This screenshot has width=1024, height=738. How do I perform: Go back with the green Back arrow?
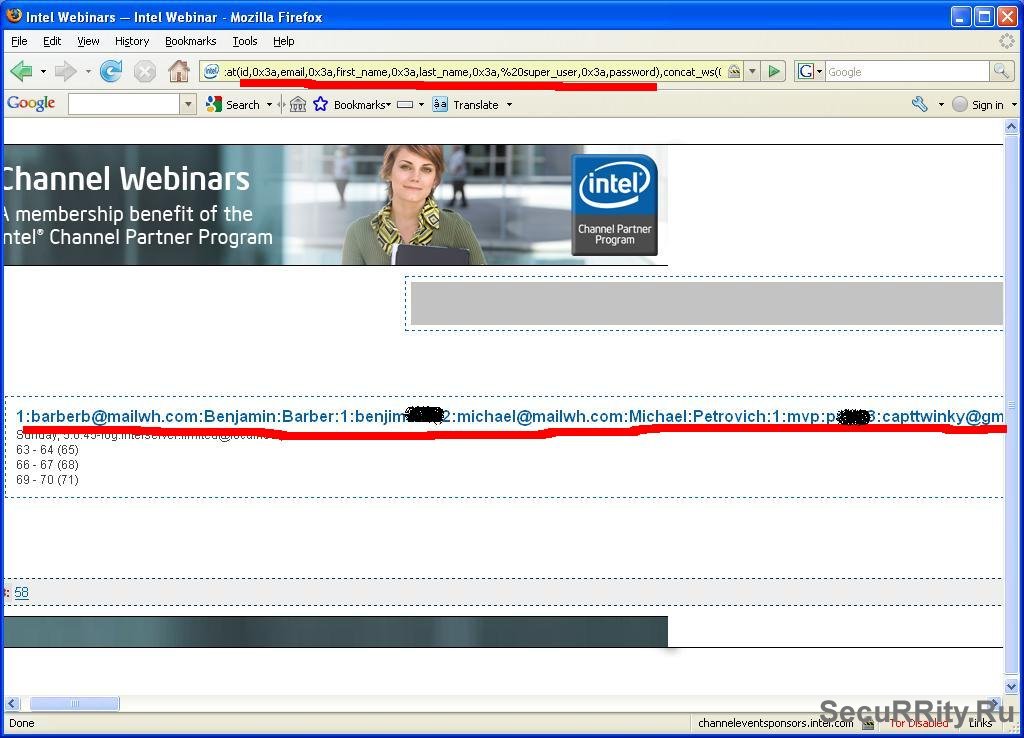coord(22,71)
